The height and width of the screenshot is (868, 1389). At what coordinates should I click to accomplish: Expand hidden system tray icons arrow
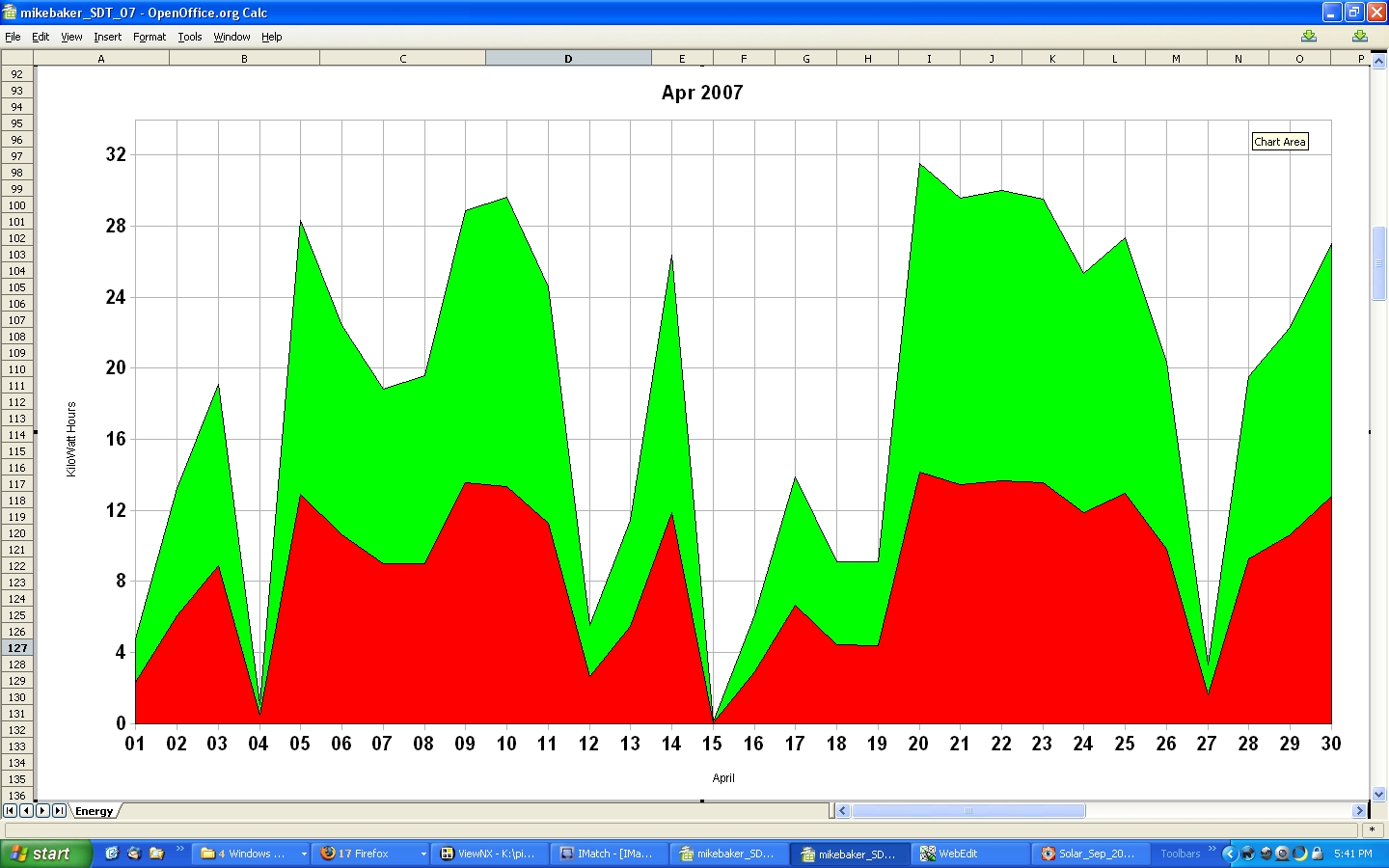pyautogui.click(x=1229, y=854)
